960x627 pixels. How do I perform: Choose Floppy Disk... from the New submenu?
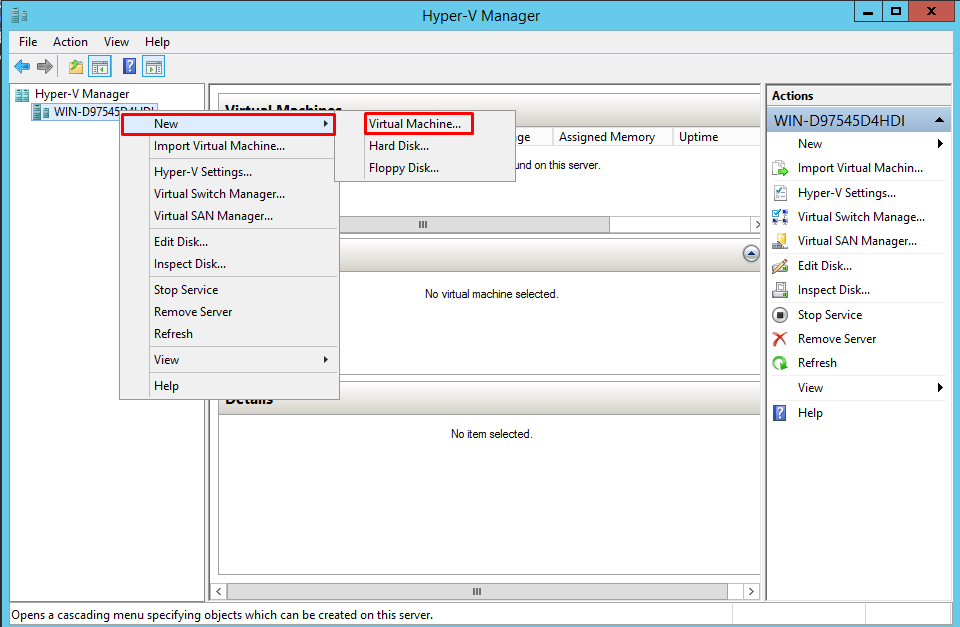(426, 168)
